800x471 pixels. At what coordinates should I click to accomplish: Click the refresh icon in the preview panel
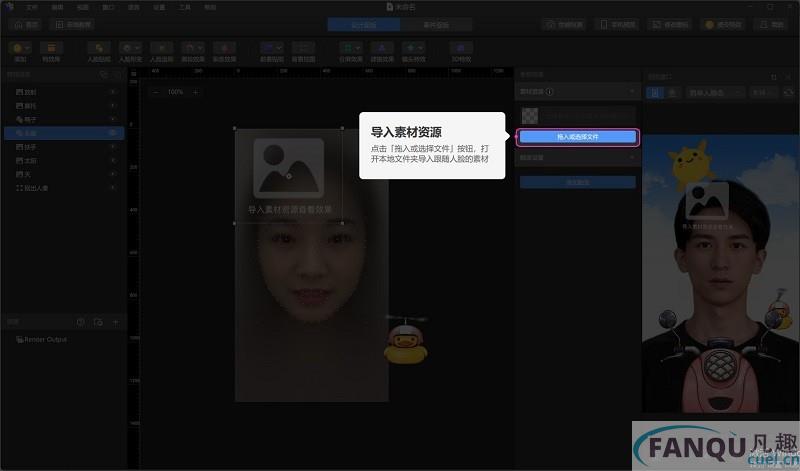pos(789,92)
